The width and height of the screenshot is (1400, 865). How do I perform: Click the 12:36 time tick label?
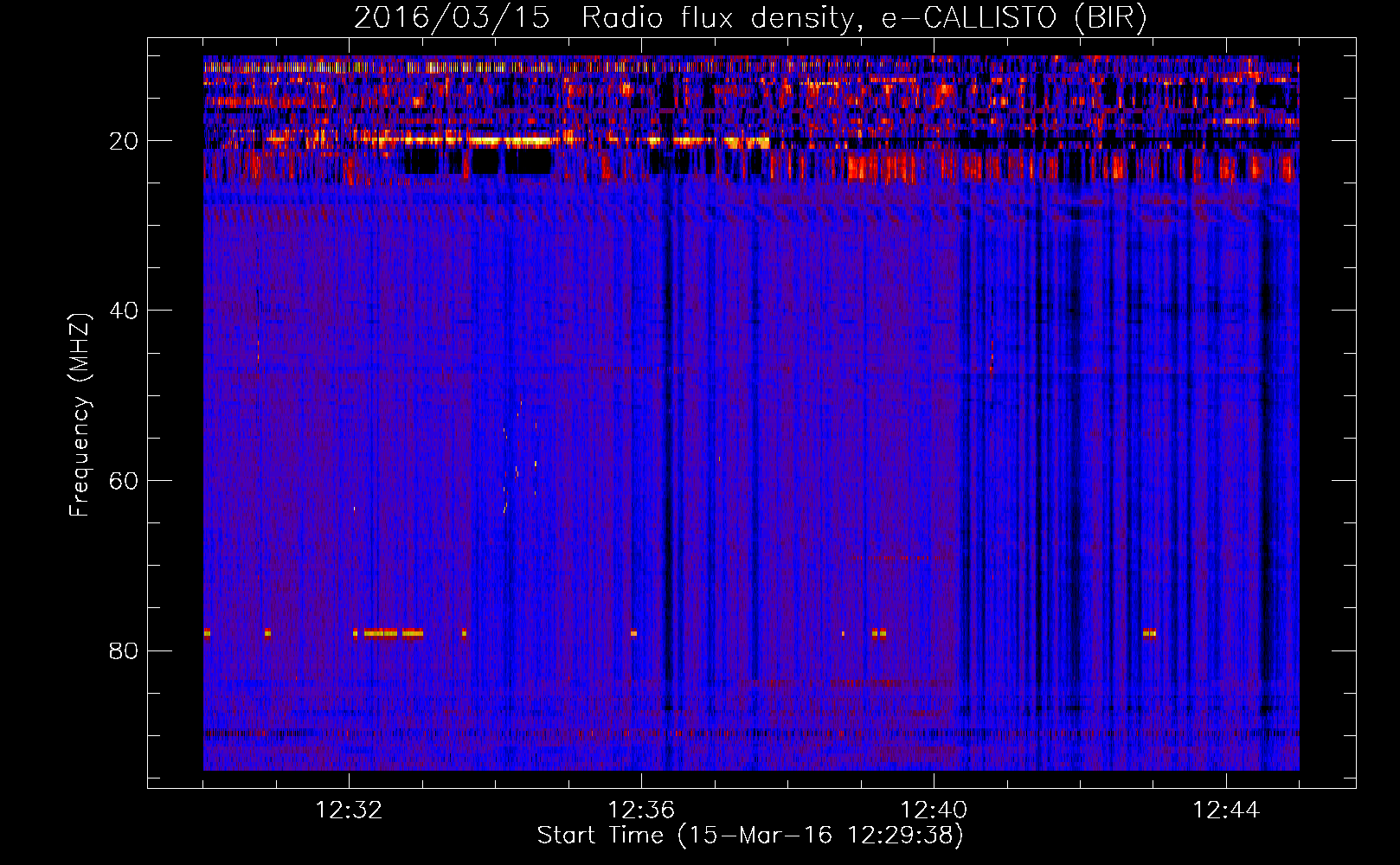[x=641, y=811]
